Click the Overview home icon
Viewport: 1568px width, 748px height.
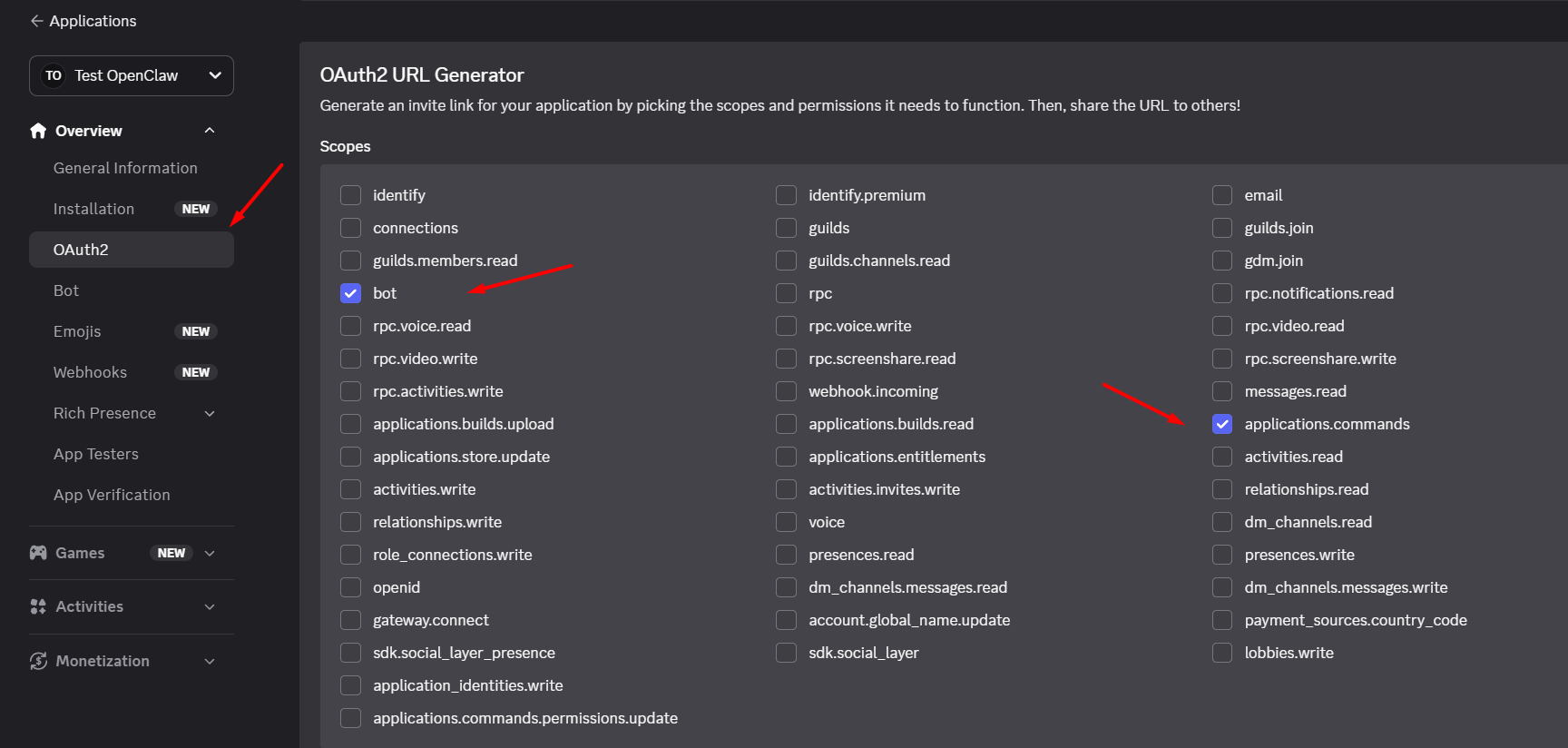[x=38, y=131]
